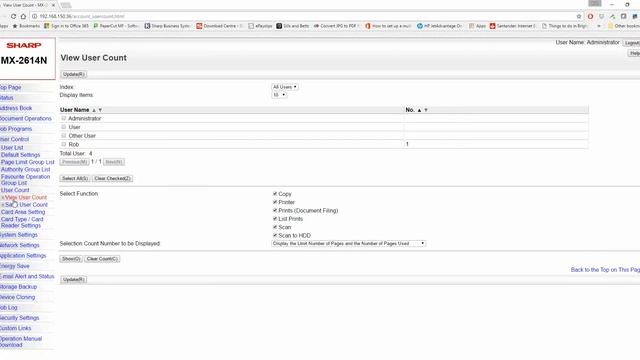This screenshot has width=640, height=360.
Task: Open Network Settings in the sidebar
Action: coord(20,245)
